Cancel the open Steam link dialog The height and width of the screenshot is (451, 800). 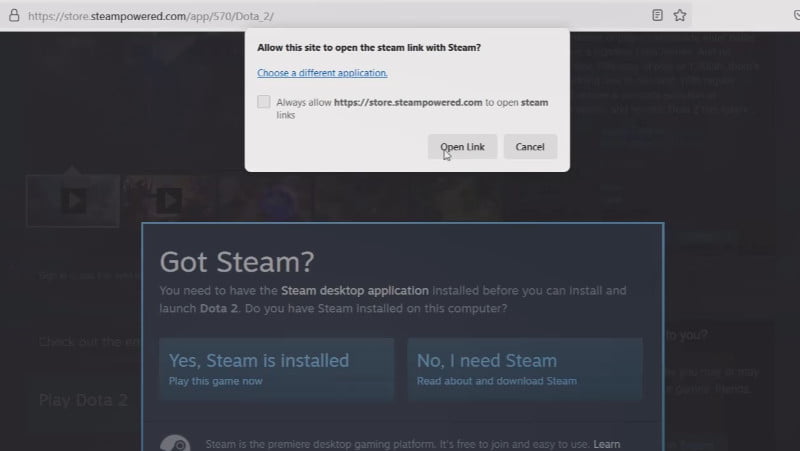pos(530,147)
